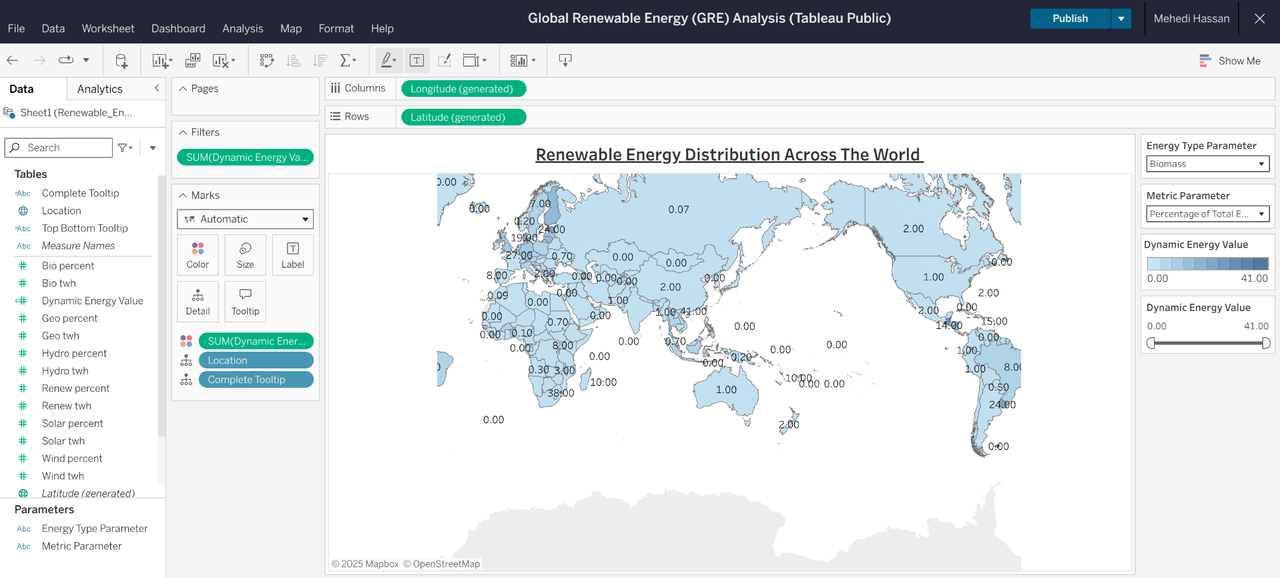Switch to the Data tab
Screen dimensions: 1280x578
click(22, 89)
